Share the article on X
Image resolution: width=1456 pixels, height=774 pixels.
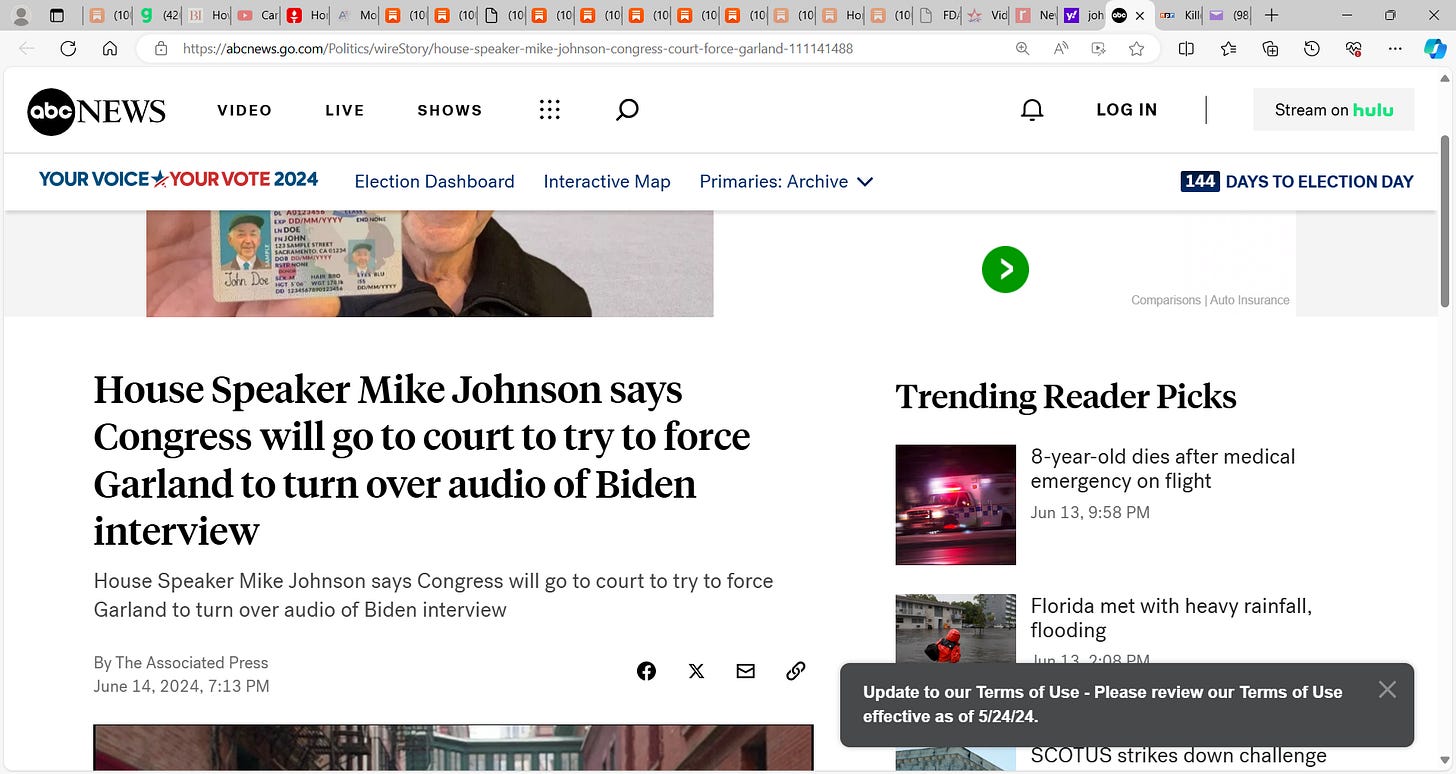696,671
